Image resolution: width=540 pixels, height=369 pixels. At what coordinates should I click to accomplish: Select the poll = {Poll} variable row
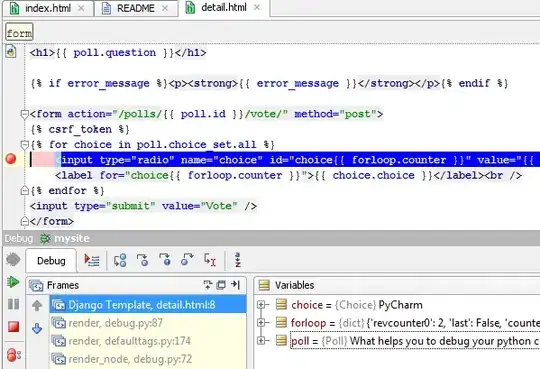(x=415, y=341)
